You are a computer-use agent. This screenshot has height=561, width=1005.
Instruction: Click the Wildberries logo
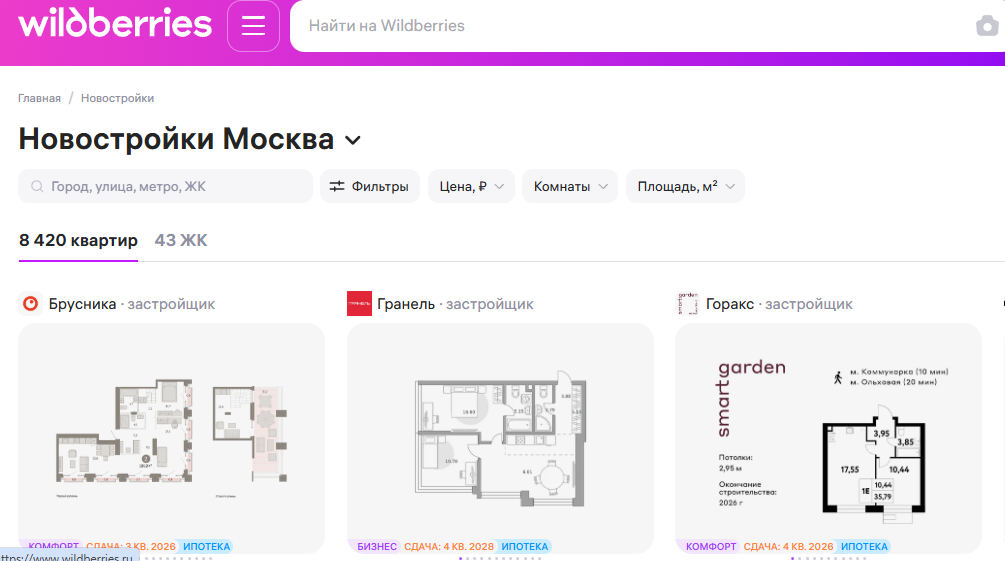point(115,25)
